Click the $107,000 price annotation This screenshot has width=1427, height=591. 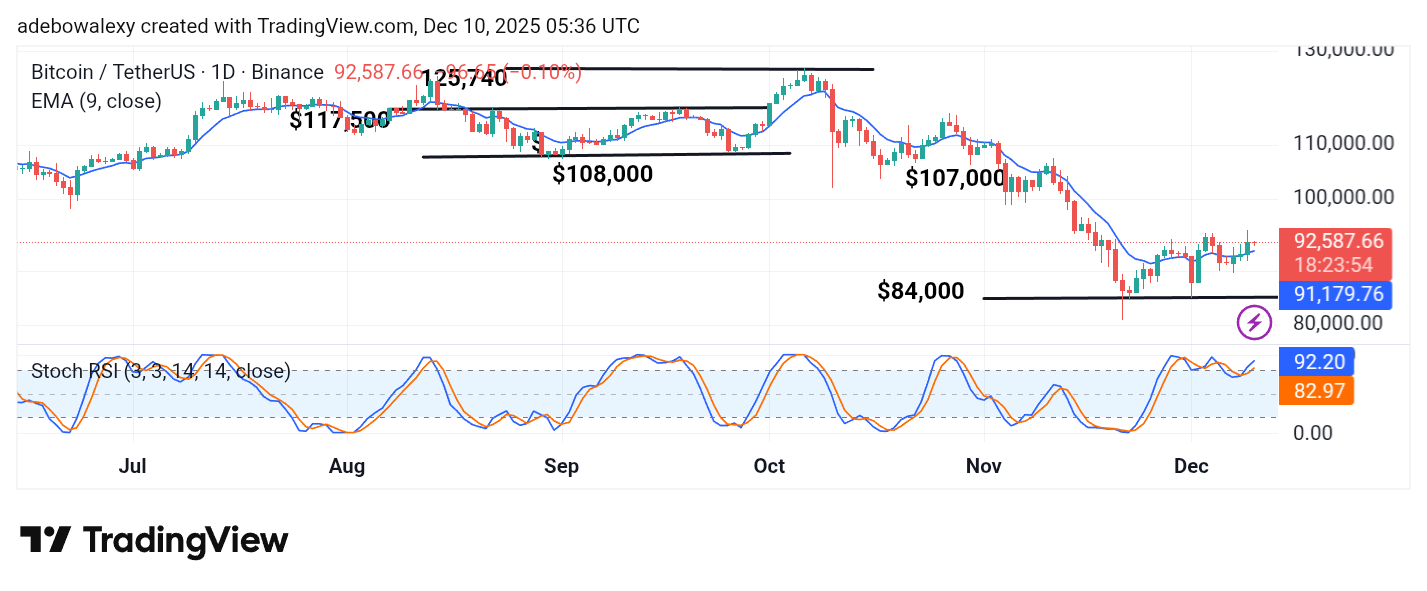tap(955, 178)
